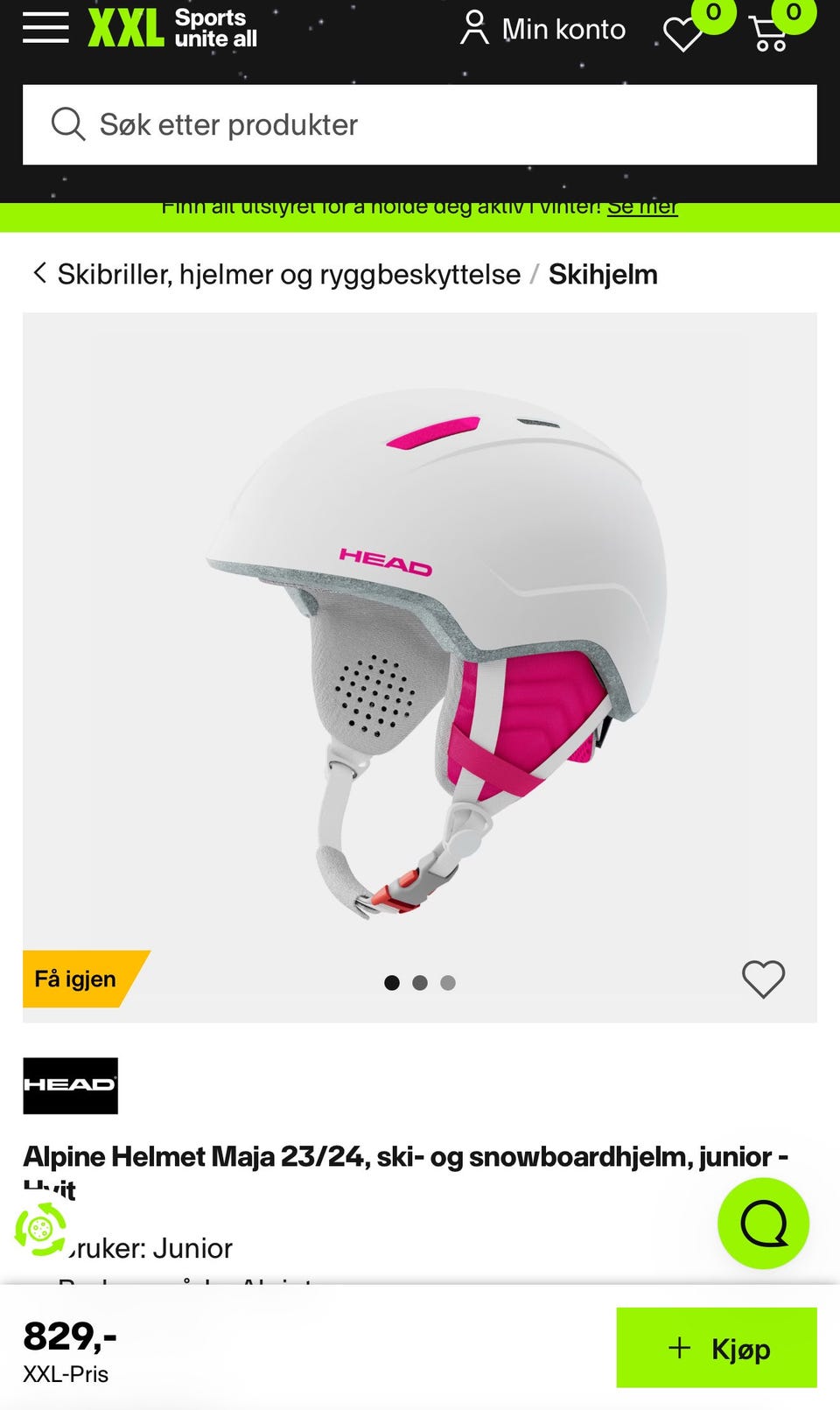Go back using the breadcrumb chevron
The height and width of the screenshot is (1410, 840).
(39, 273)
